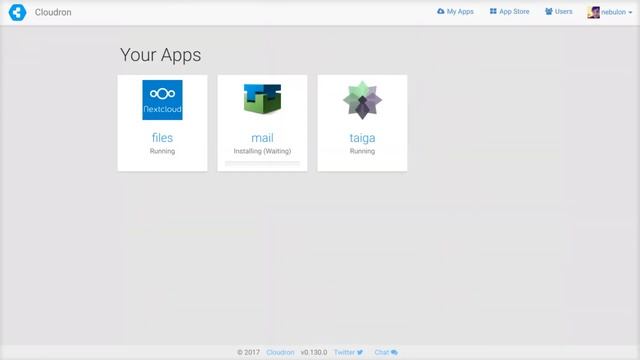Click the mail installation progress bar
640x360 pixels.
(x=262, y=163)
